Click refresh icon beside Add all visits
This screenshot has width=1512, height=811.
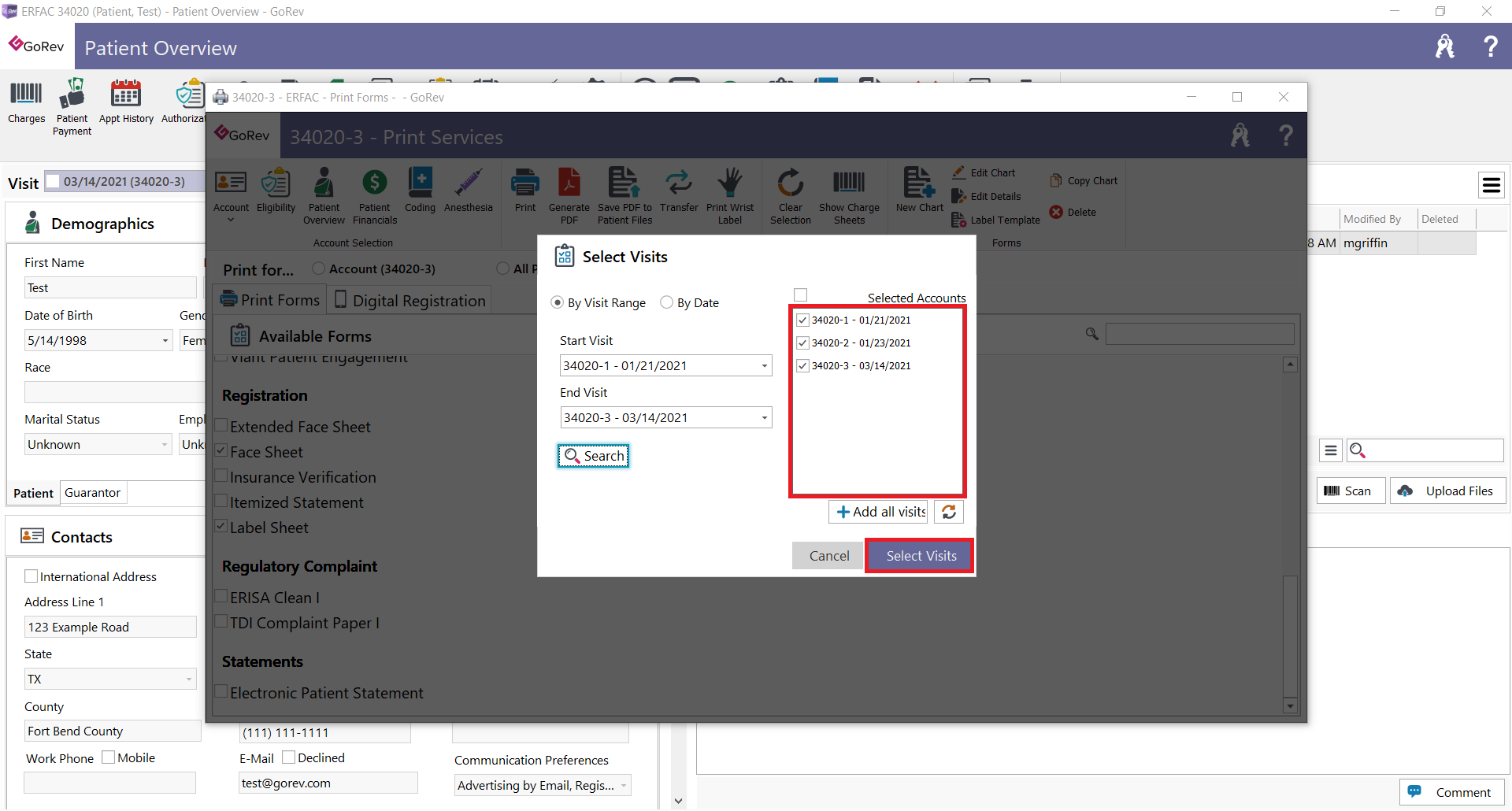tap(949, 512)
